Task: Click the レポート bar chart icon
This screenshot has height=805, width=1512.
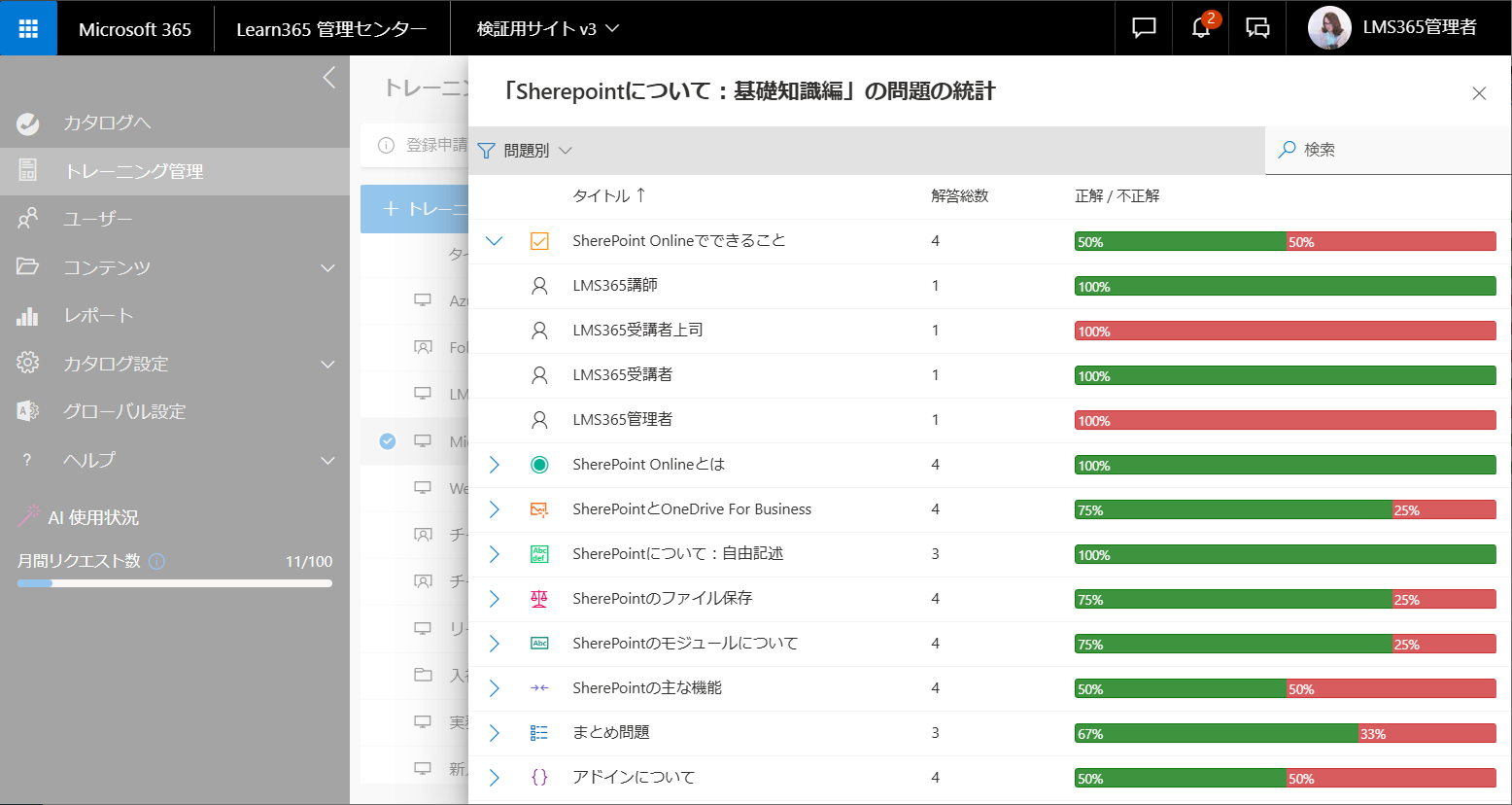Action: (x=28, y=315)
